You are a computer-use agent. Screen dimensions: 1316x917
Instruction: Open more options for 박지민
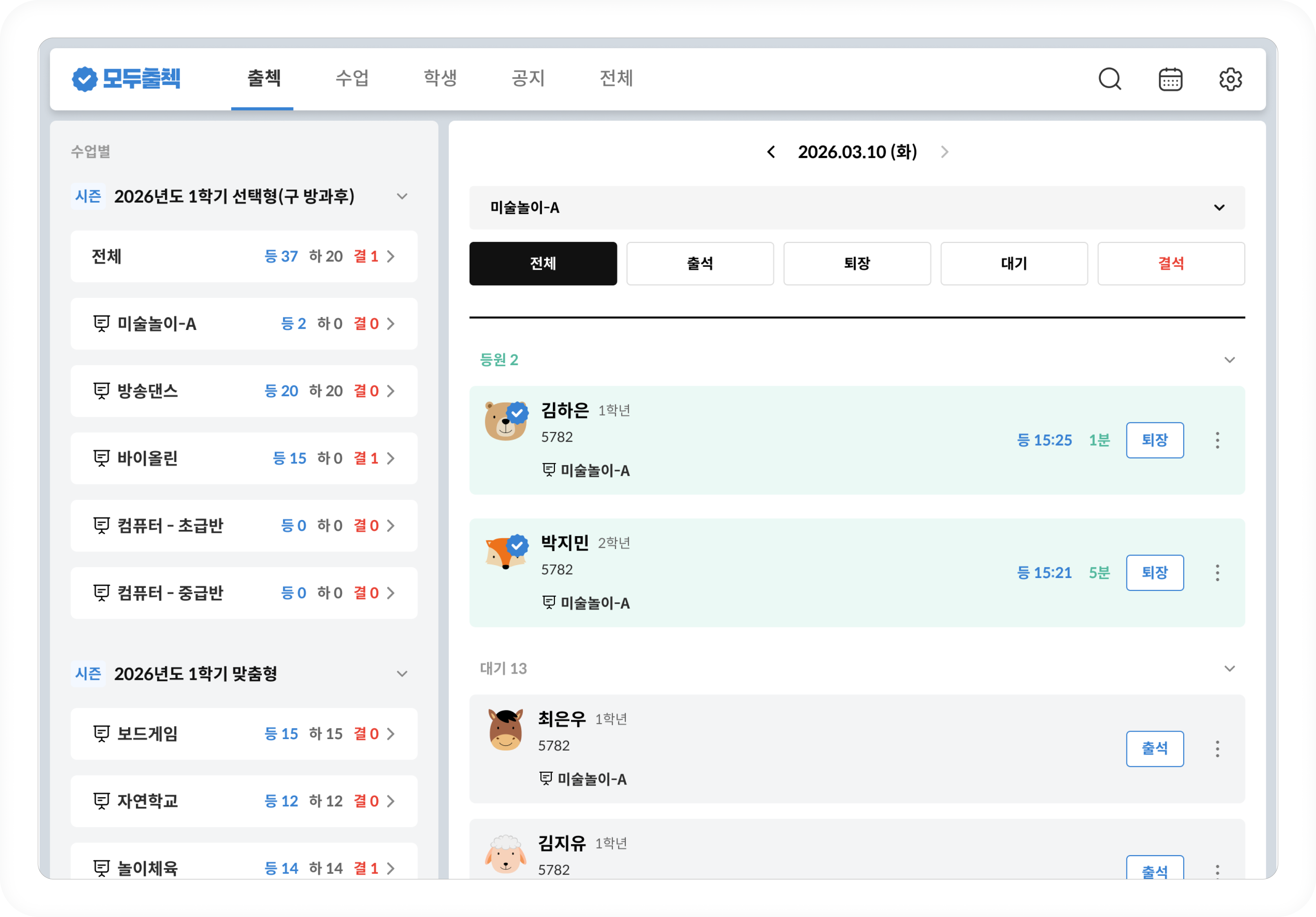tap(1217, 573)
